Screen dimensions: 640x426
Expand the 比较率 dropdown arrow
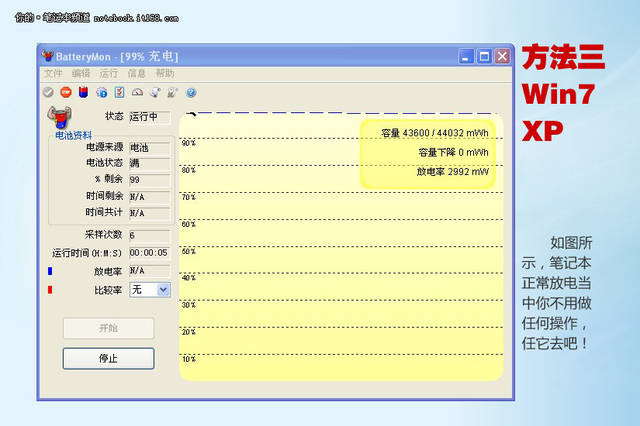[163, 290]
